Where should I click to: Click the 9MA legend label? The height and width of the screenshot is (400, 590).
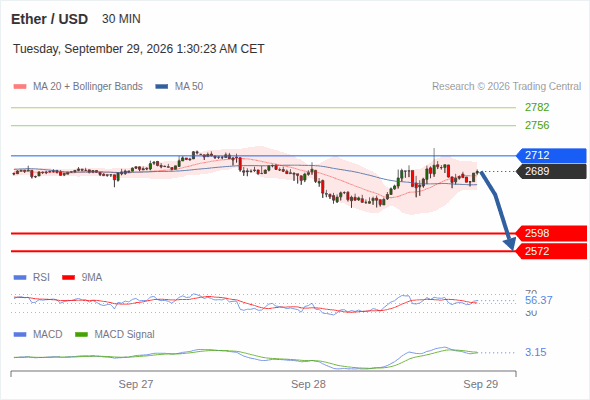click(x=92, y=277)
